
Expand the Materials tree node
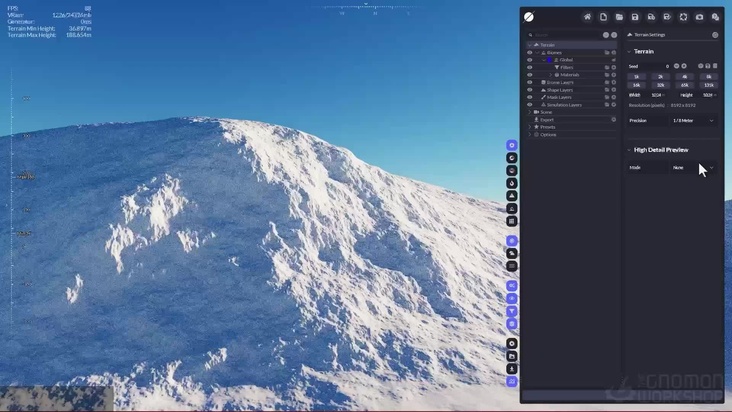[x=550, y=75]
